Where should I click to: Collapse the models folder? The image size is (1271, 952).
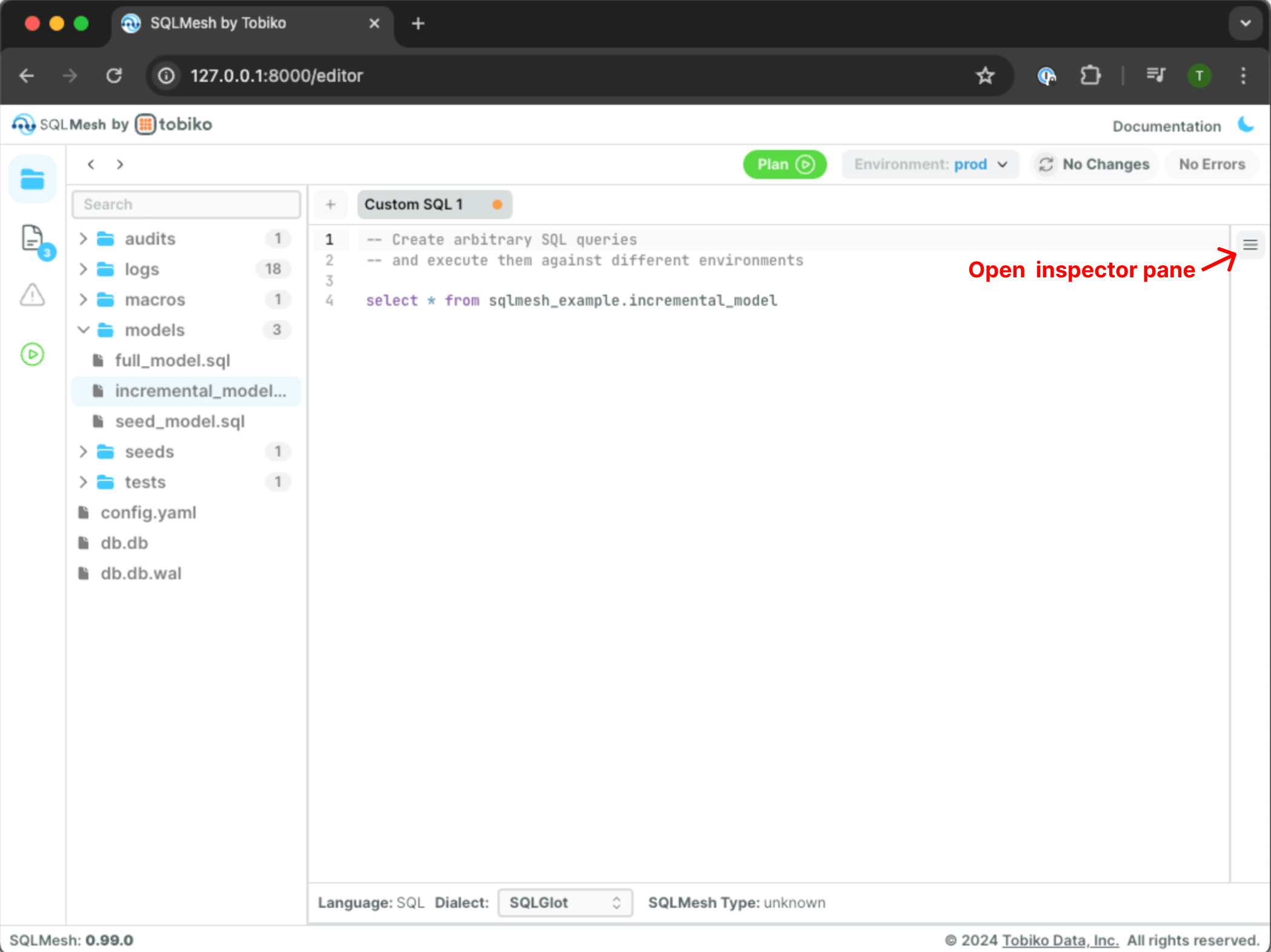[x=84, y=330]
